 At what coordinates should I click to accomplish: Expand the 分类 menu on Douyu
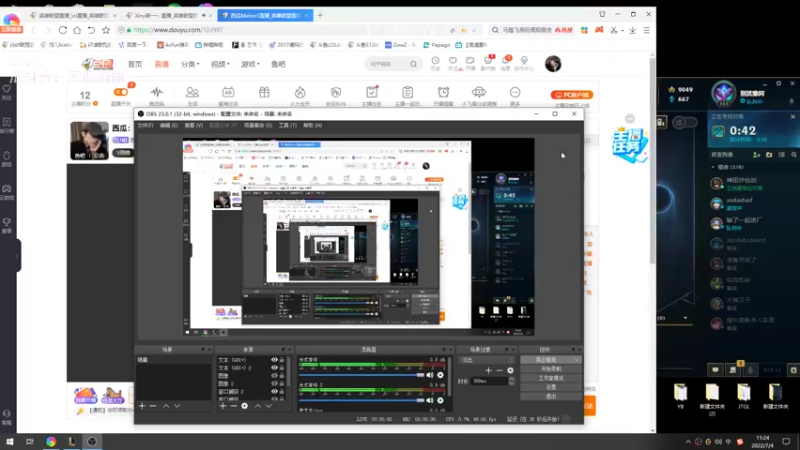[190, 64]
